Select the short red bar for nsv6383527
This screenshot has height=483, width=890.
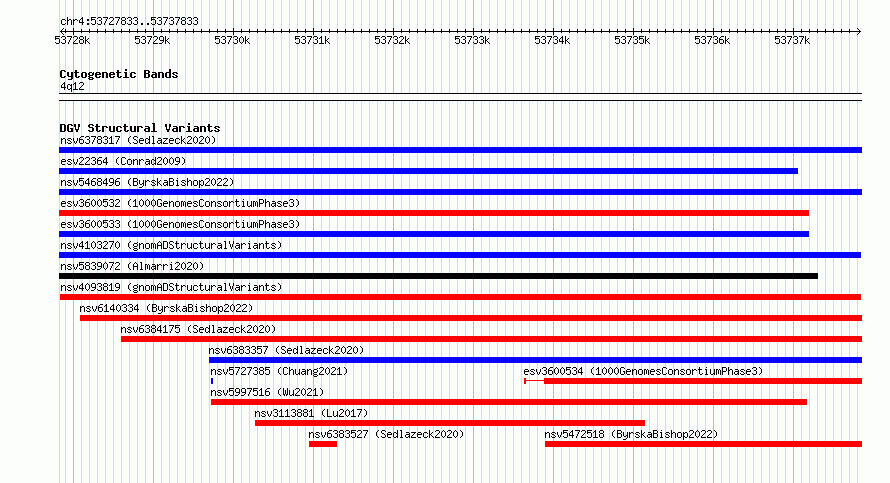coord(323,444)
